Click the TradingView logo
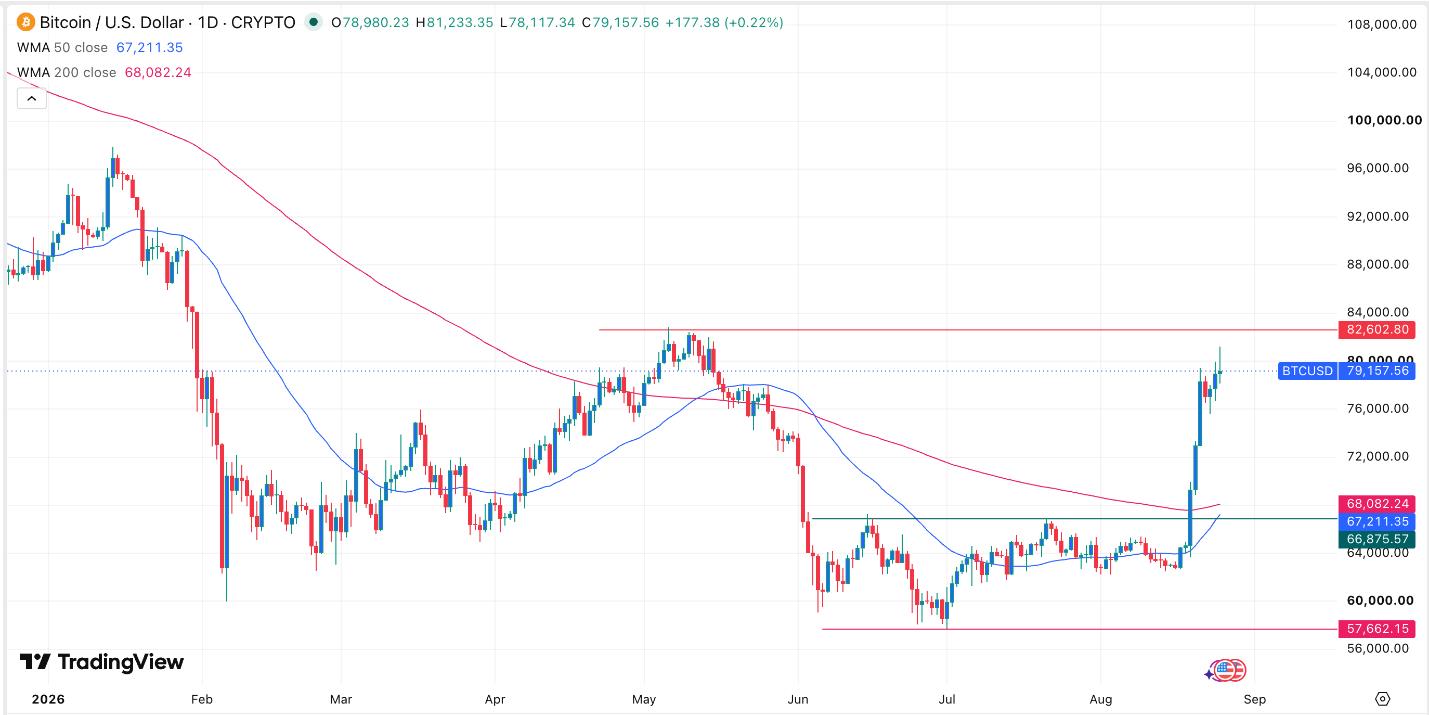The image size is (1429, 715). click(101, 662)
